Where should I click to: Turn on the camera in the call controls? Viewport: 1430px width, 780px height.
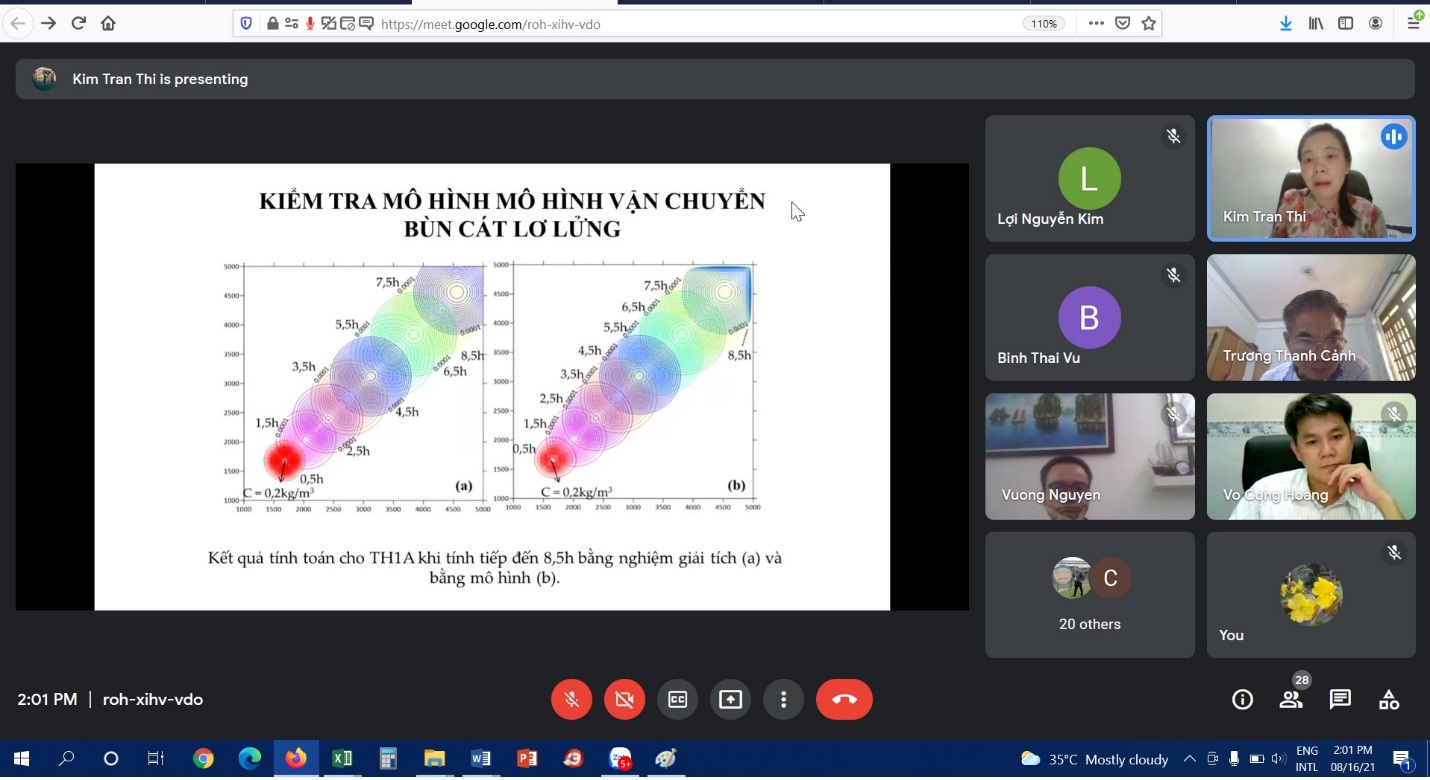[x=624, y=699]
